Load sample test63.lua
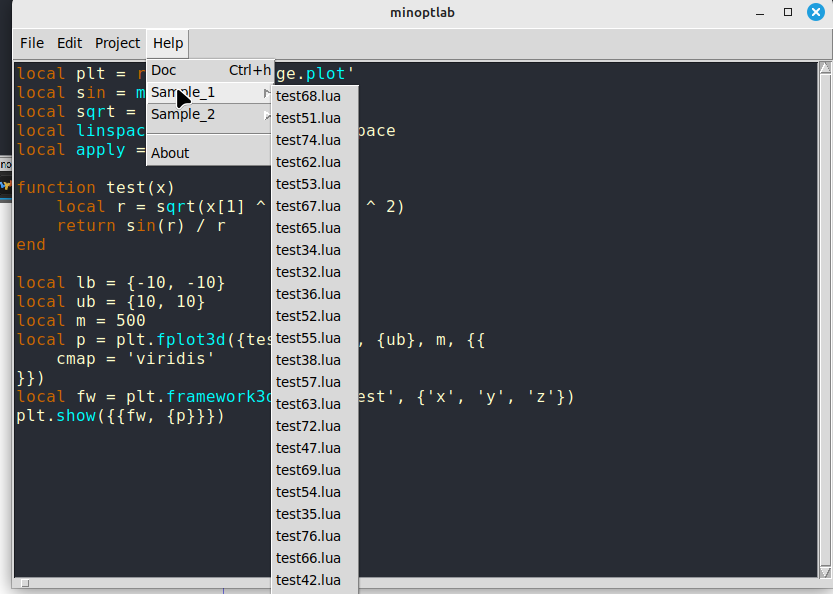This screenshot has height=594, width=833. click(x=314, y=404)
